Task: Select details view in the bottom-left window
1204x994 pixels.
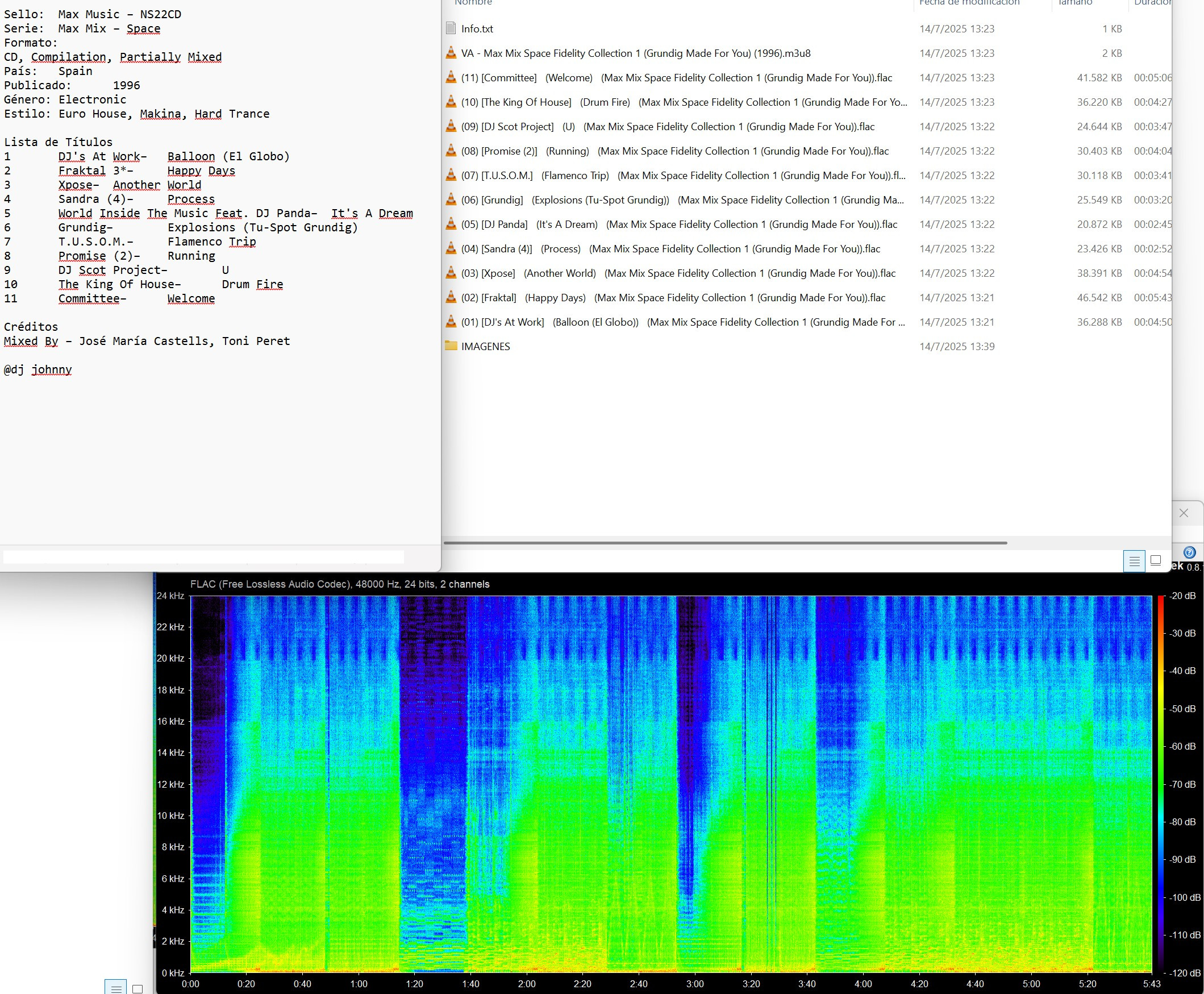Action: [116, 988]
